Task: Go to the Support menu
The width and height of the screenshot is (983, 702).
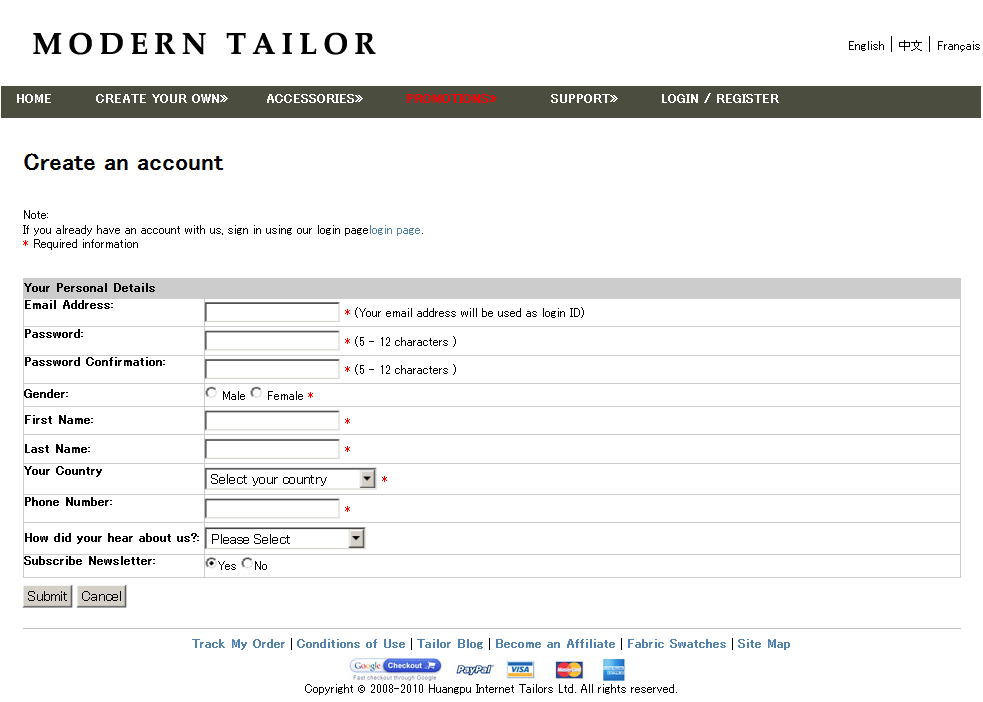Action: point(584,99)
